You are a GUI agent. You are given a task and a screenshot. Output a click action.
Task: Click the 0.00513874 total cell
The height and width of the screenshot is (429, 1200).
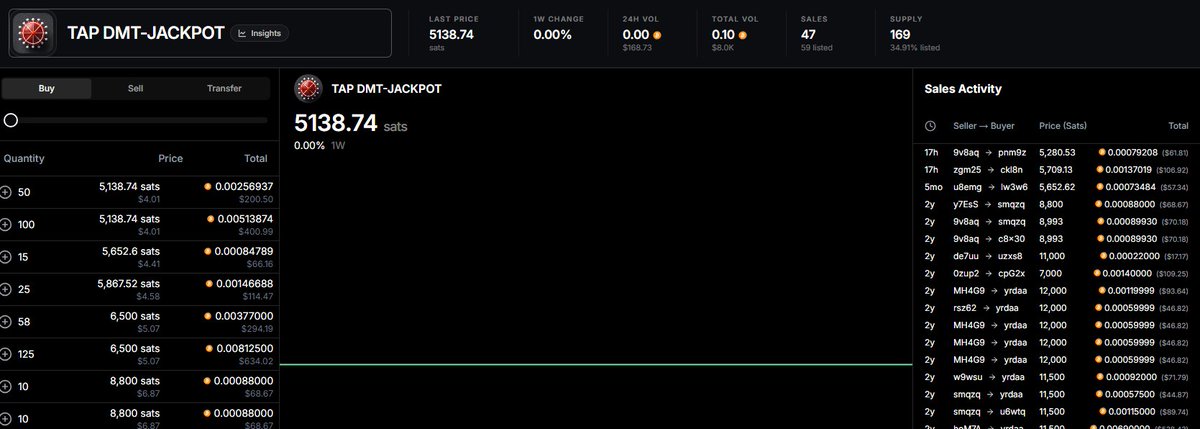(243, 219)
